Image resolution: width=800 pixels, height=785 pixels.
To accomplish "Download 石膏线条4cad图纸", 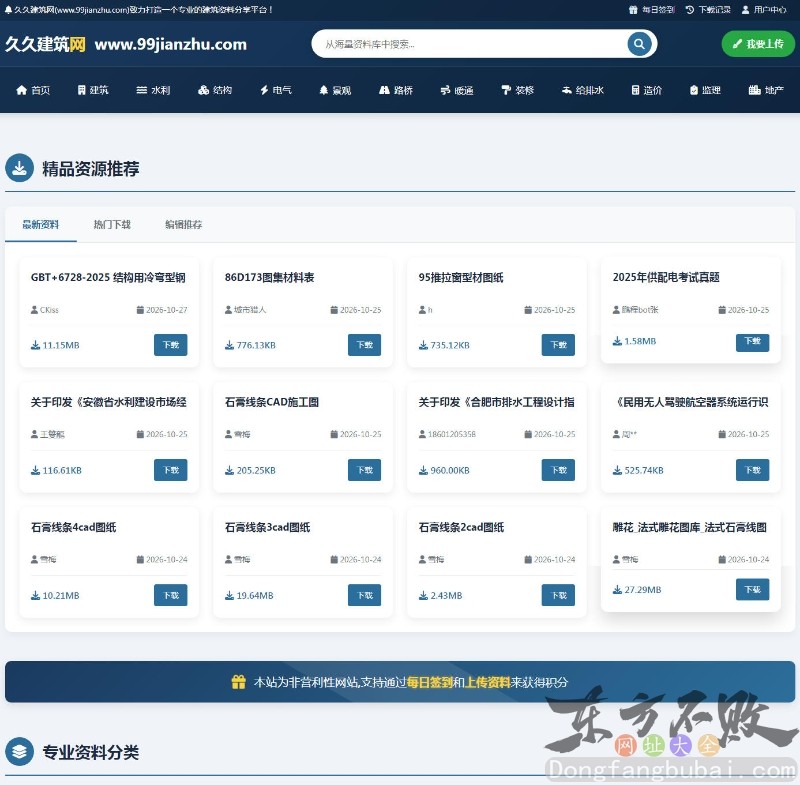I will tap(170, 595).
